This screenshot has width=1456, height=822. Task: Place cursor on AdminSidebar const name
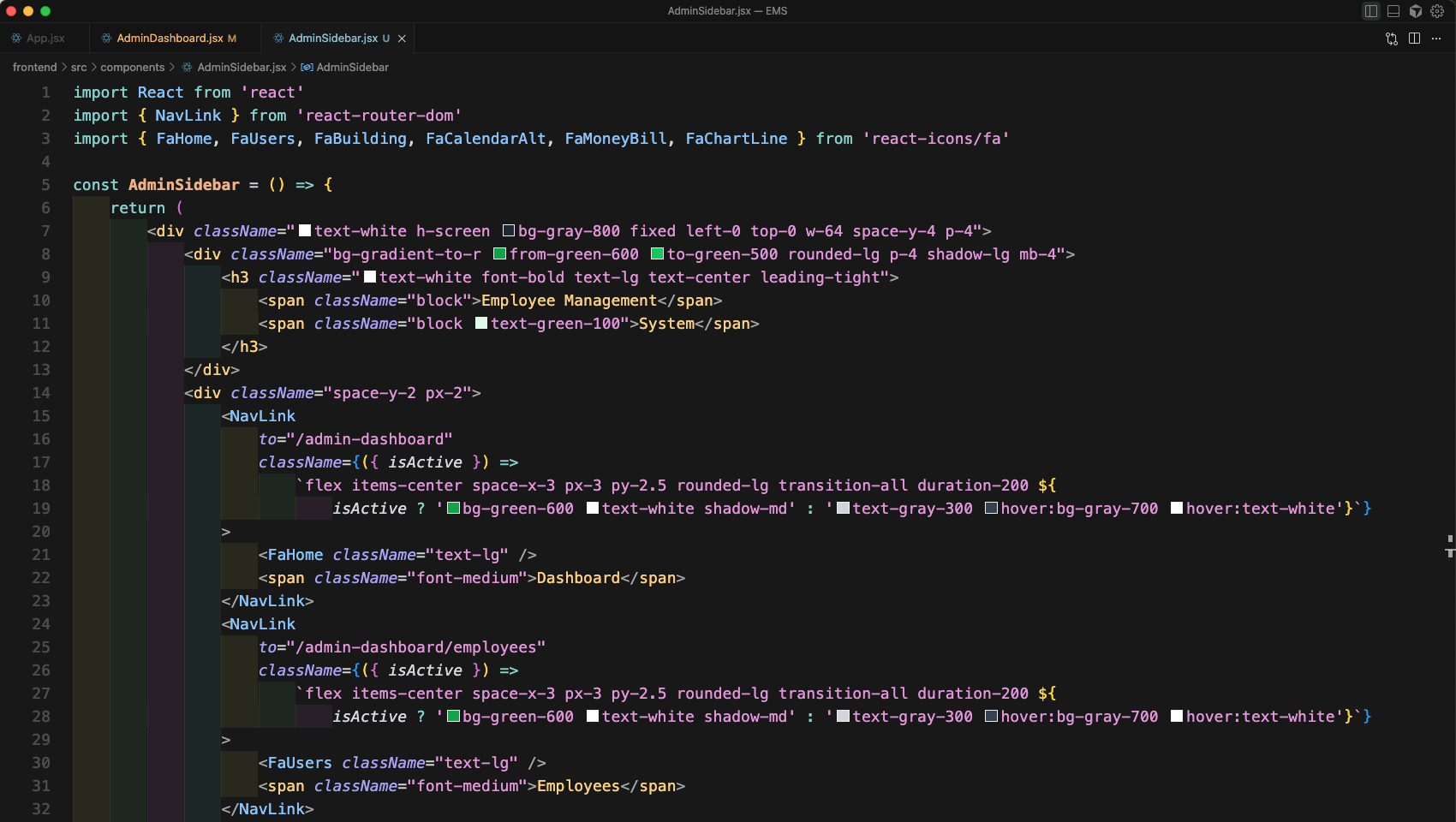[184, 185]
